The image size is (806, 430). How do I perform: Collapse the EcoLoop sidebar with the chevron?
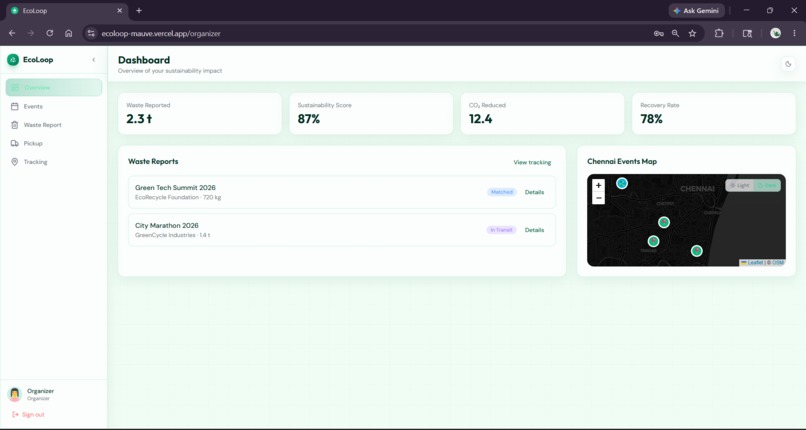[94, 60]
